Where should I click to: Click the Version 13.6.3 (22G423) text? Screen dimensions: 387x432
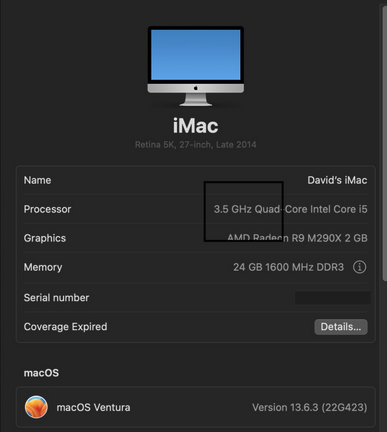click(x=310, y=407)
